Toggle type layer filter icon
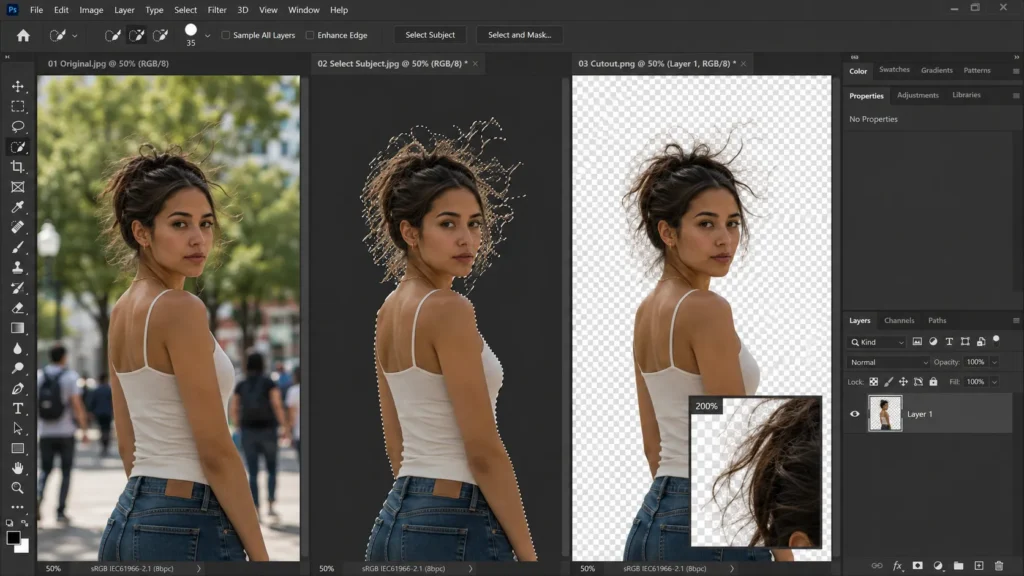This screenshot has height=576, width=1024. tap(949, 342)
